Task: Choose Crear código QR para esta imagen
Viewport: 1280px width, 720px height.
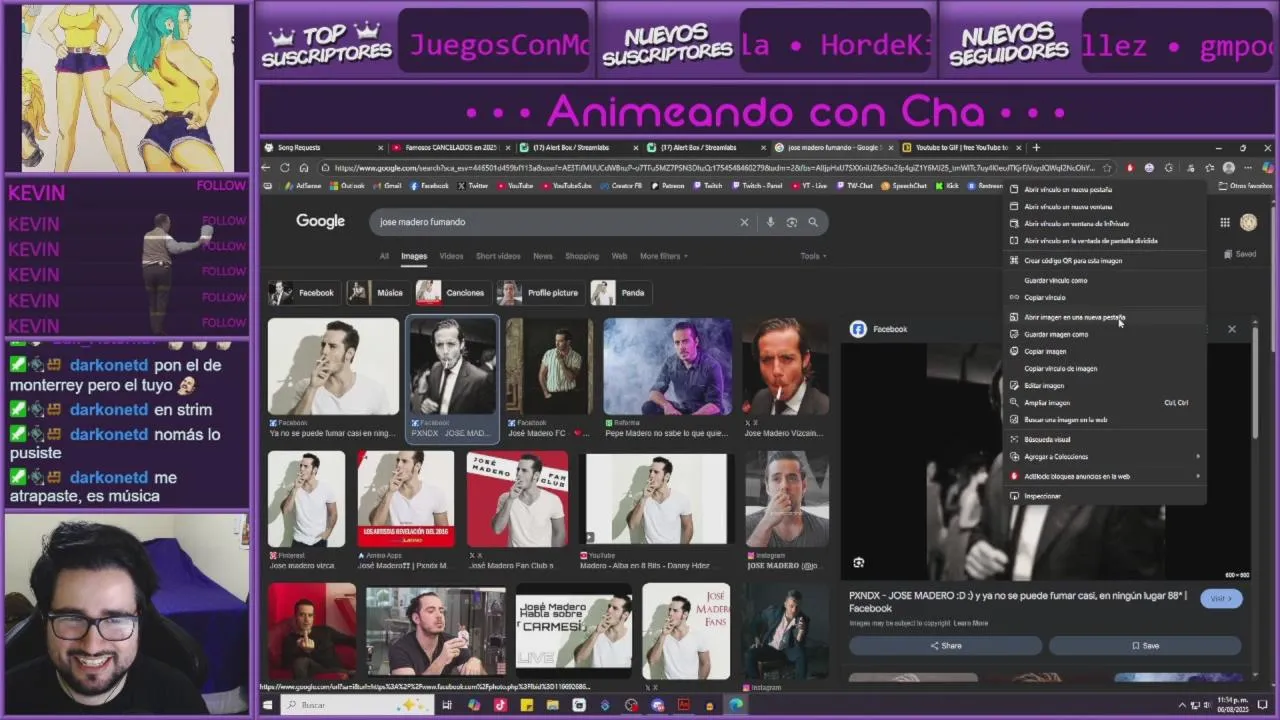Action: coord(1105,261)
